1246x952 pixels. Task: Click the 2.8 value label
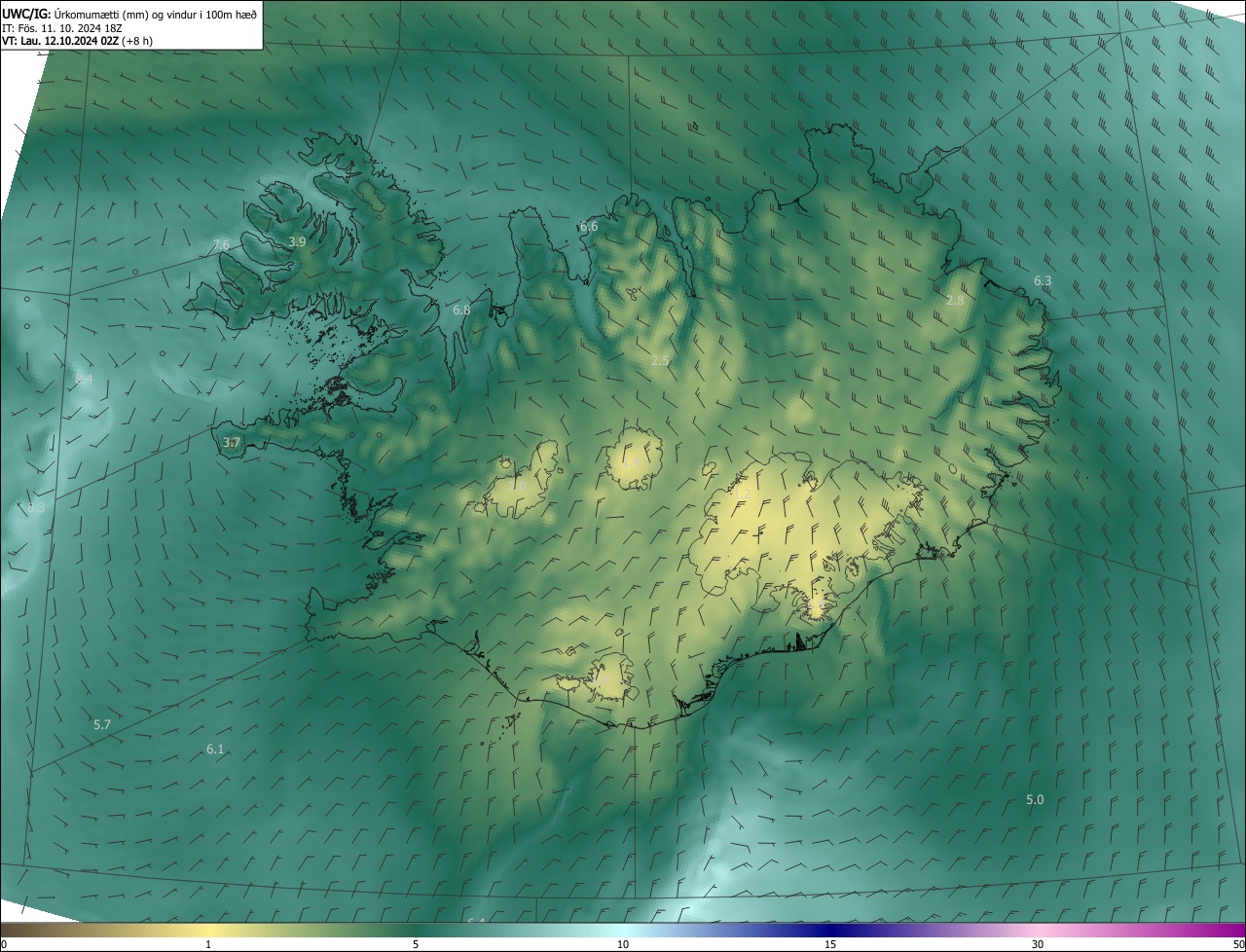pos(955,301)
